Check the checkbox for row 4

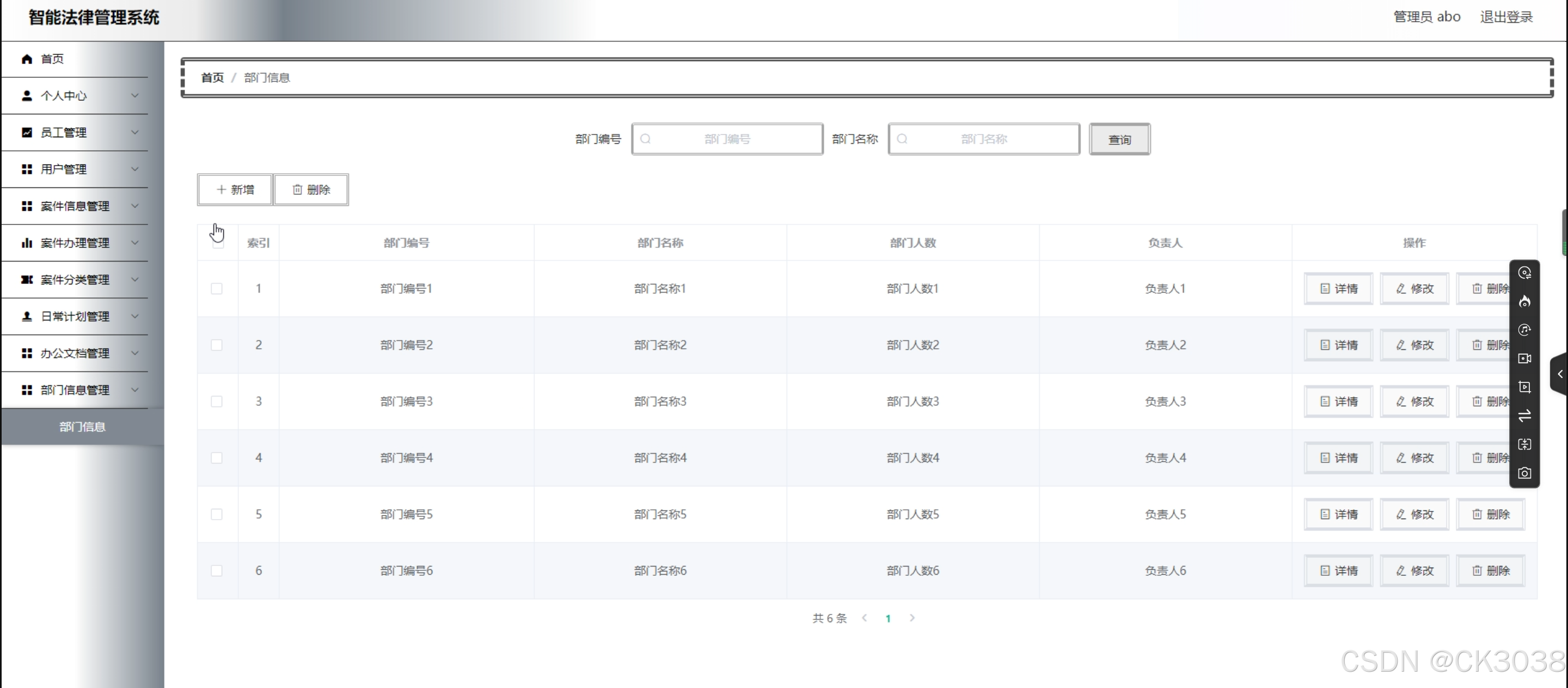(x=217, y=458)
